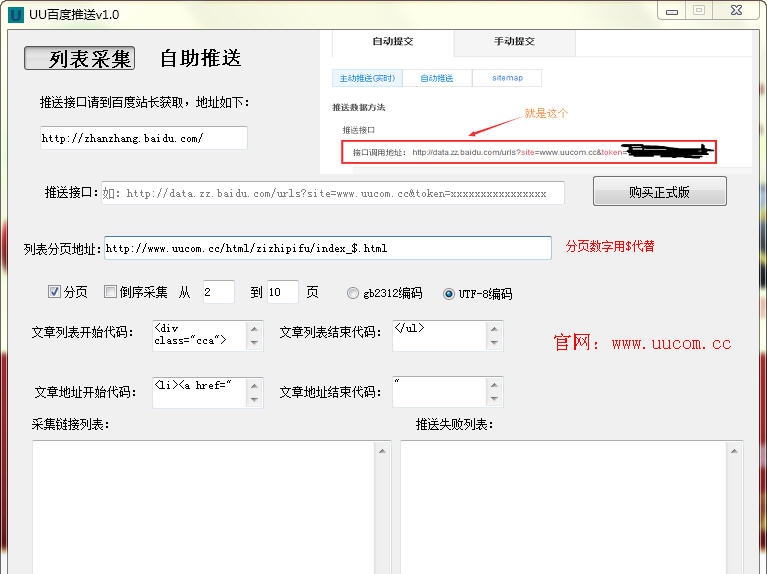Minimize the UU百度推送 window

coord(672,11)
